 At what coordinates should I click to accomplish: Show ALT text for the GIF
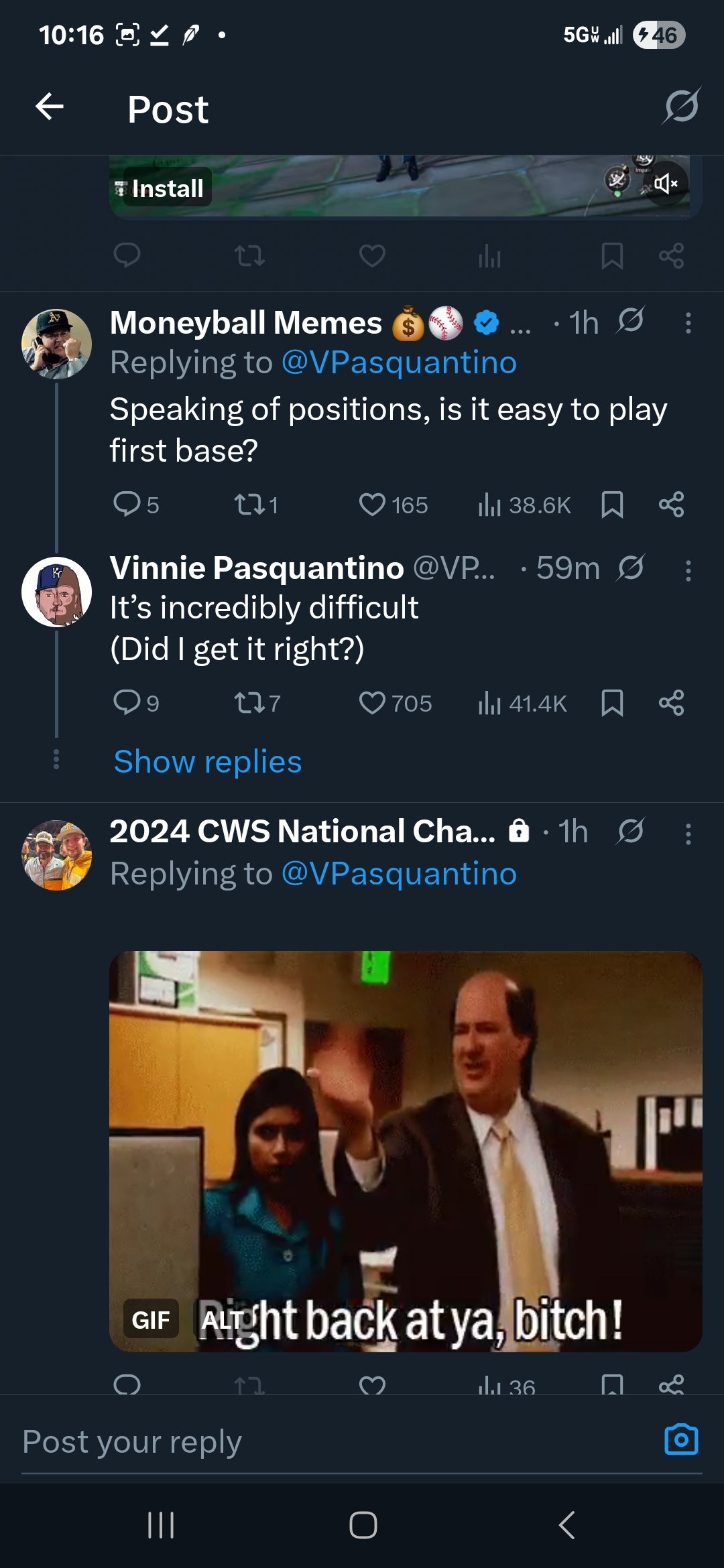pyautogui.click(x=221, y=1320)
